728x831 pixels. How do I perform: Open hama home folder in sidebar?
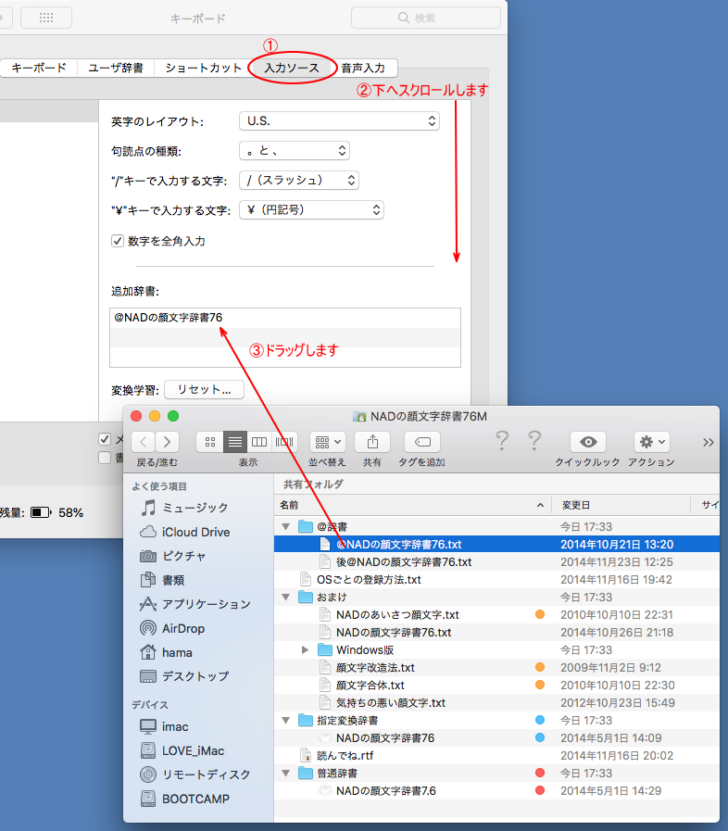[166, 652]
